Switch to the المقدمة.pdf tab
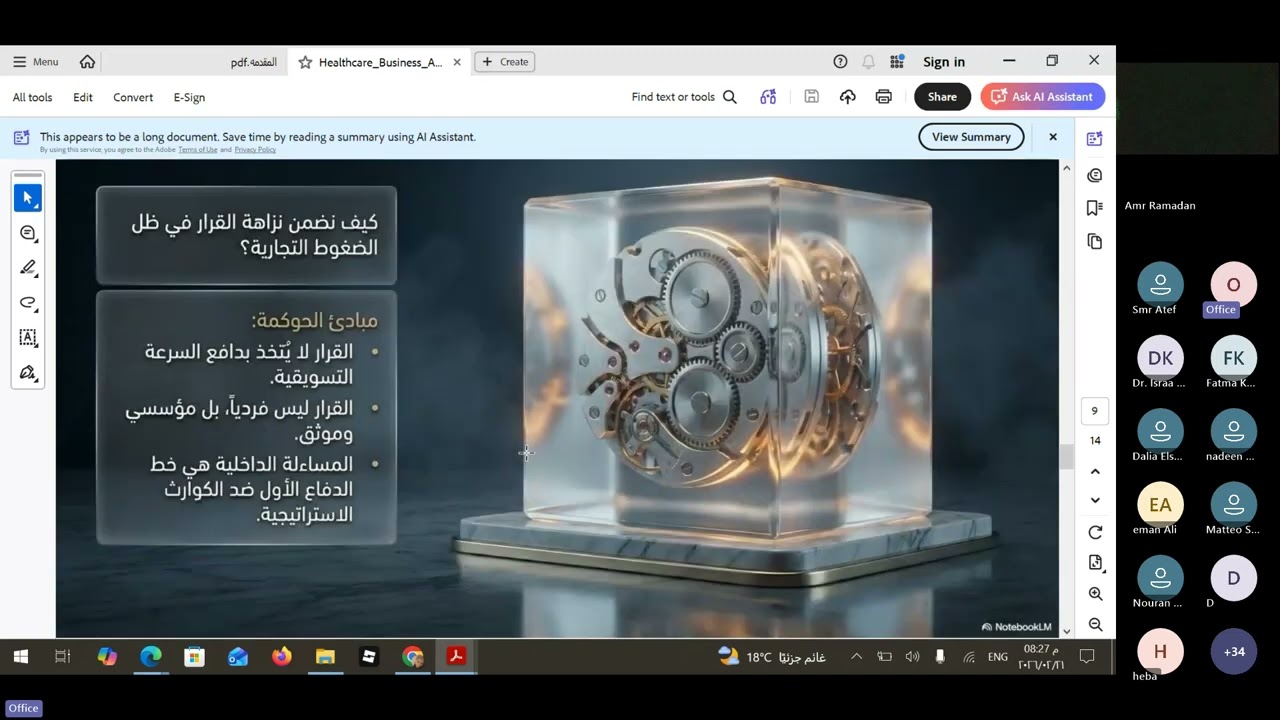1280x720 pixels. [x=254, y=62]
